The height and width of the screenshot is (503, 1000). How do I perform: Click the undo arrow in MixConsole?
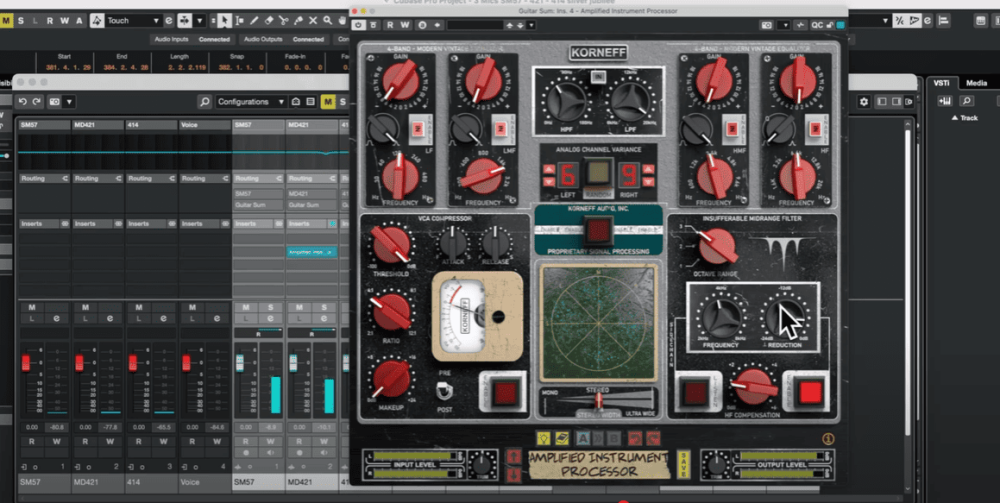click(23, 101)
